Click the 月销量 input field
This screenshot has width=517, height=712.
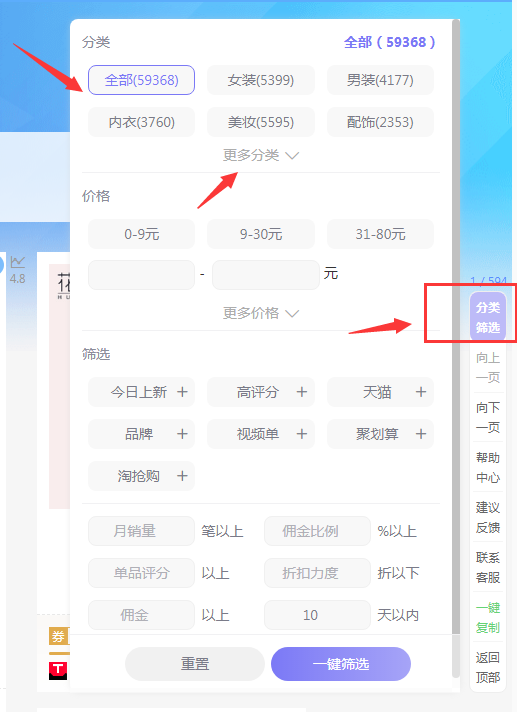pyautogui.click(x=142, y=531)
